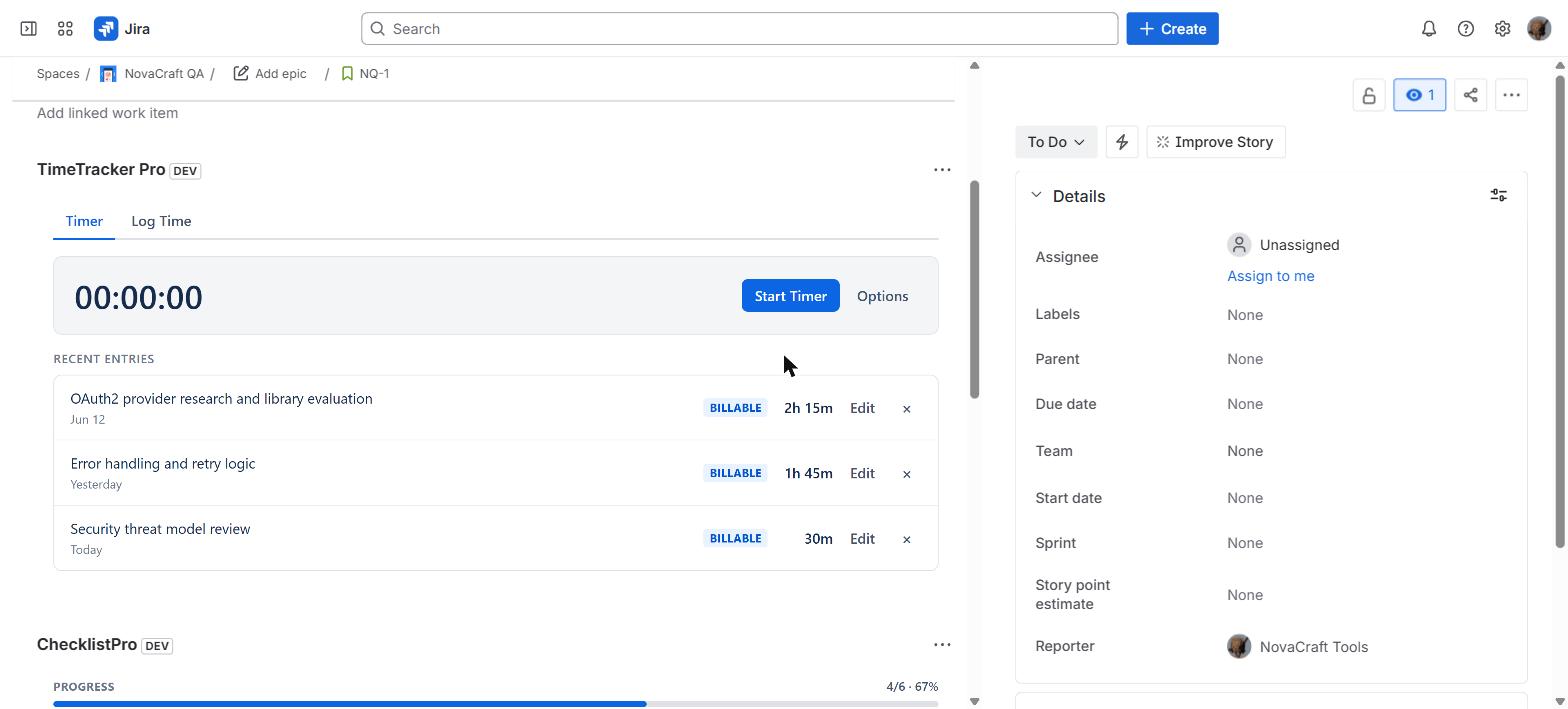1568x709 pixels.
Task: Open work item more actions menu
Action: 1512,95
